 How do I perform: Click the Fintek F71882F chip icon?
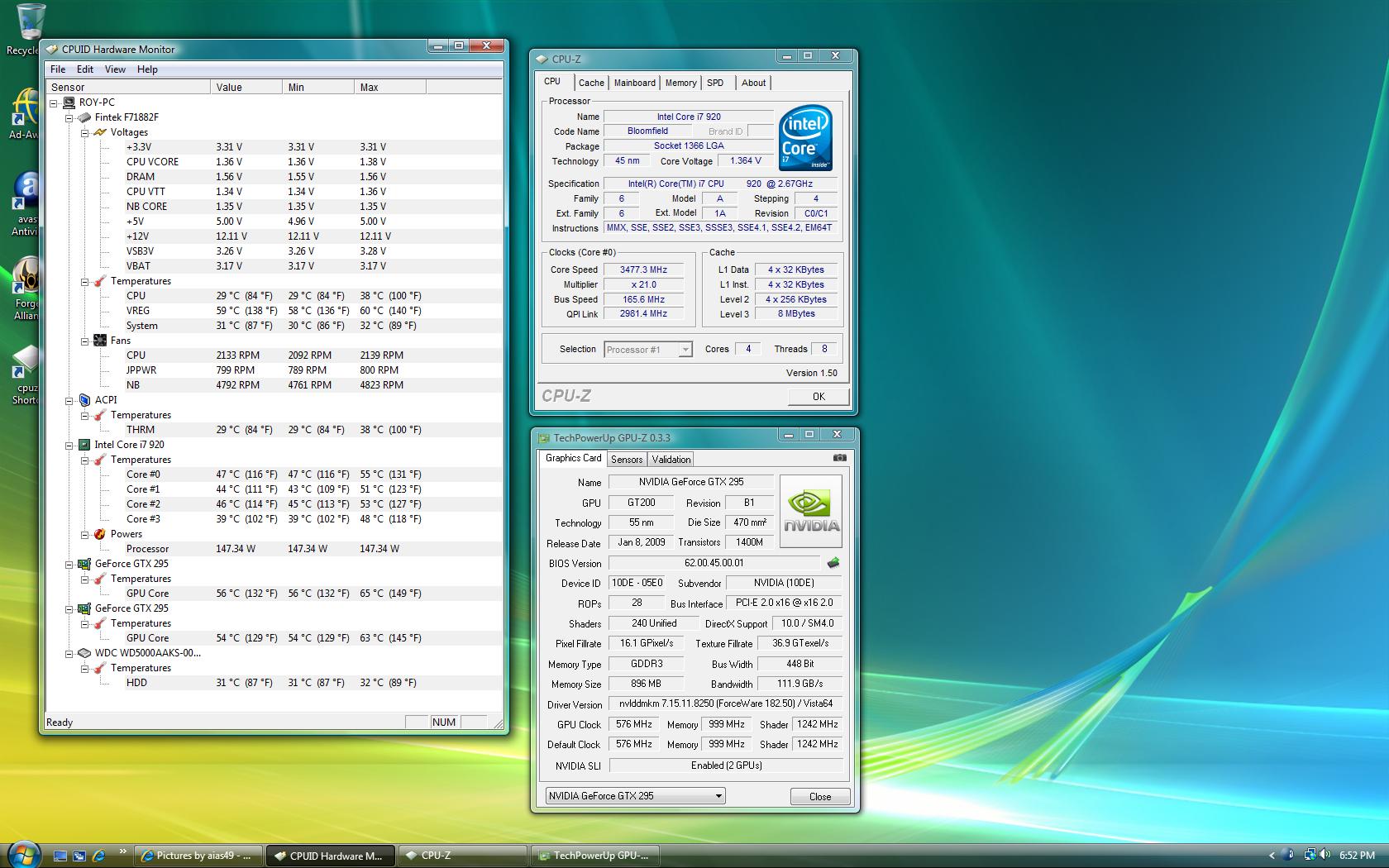84,117
